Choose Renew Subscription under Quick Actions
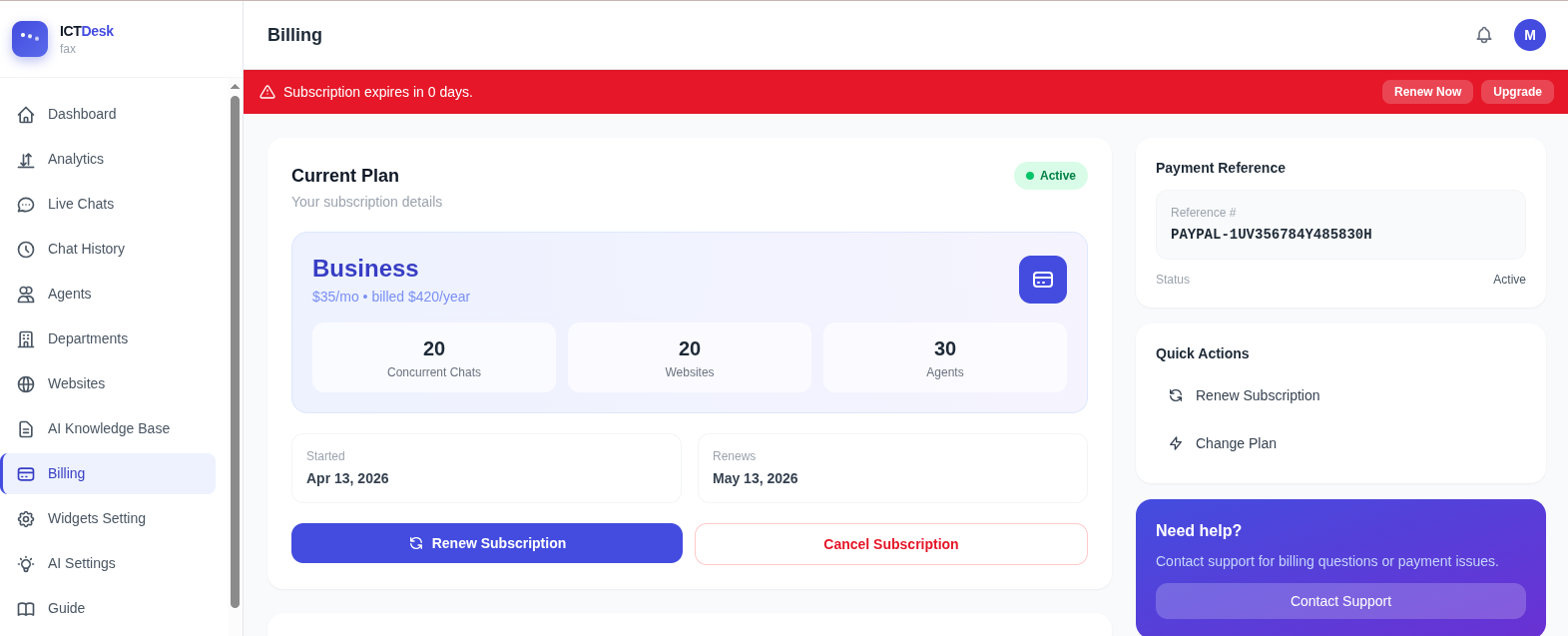The width and height of the screenshot is (1568, 636). pyautogui.click(x=1340, y=395)
